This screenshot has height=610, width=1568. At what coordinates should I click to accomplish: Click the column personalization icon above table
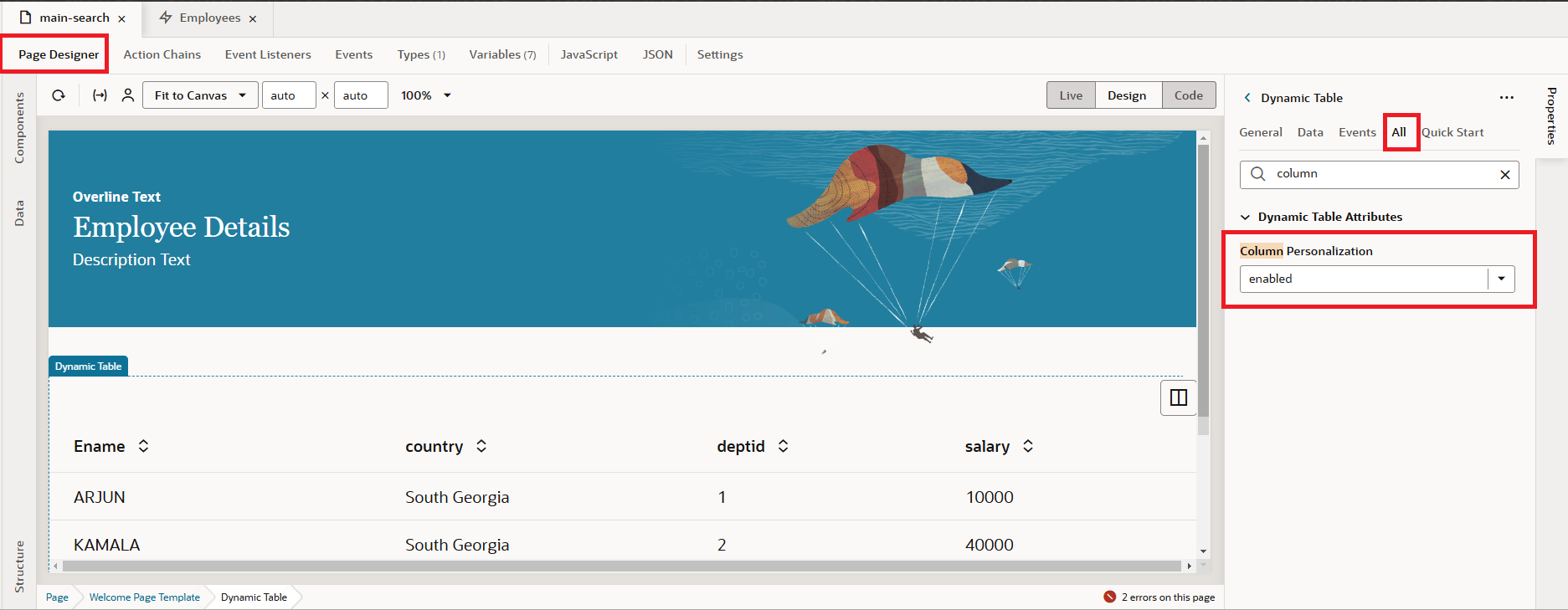tap(1178, 397)
